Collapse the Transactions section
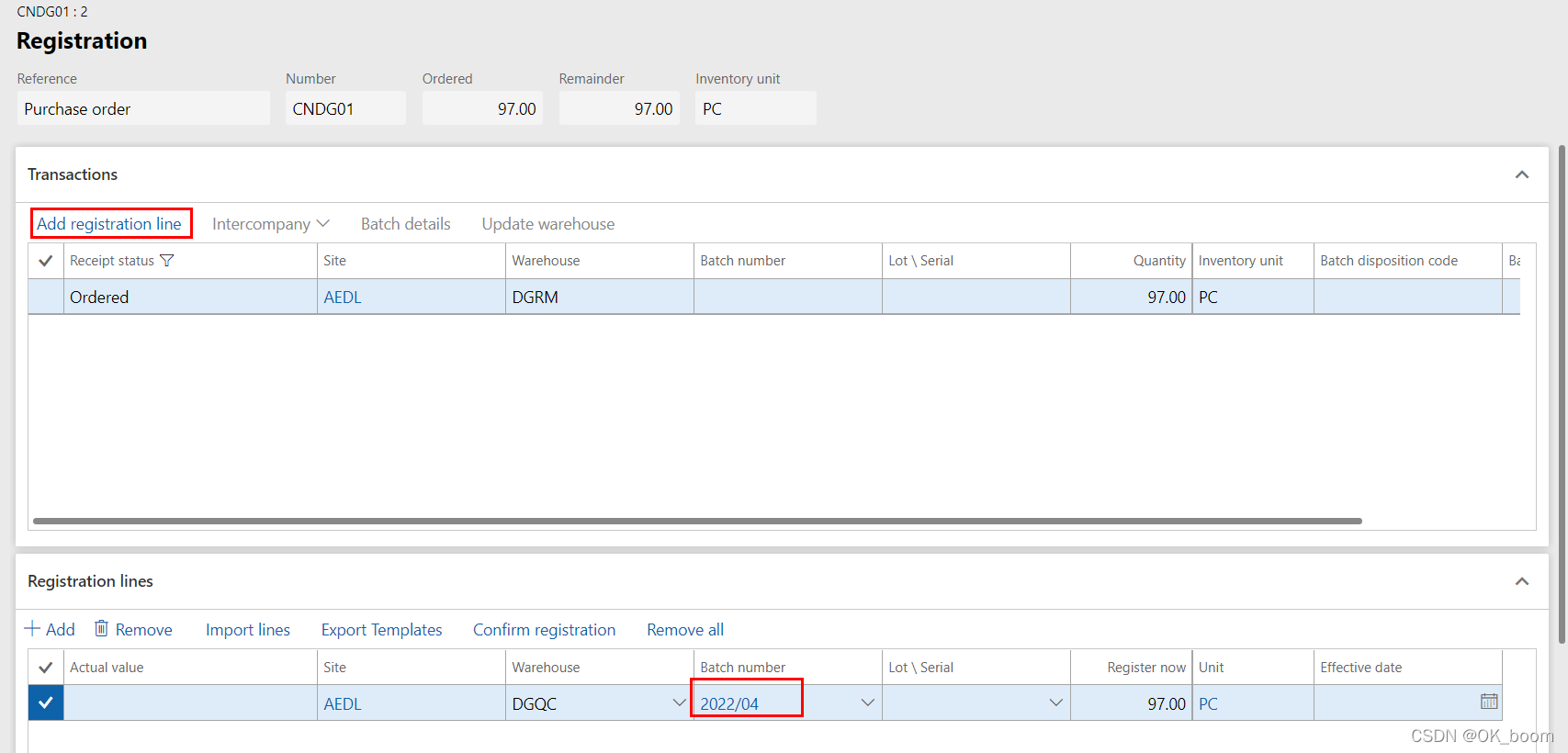This screenshot has width=1568, height=753. tap(1522, 174)
